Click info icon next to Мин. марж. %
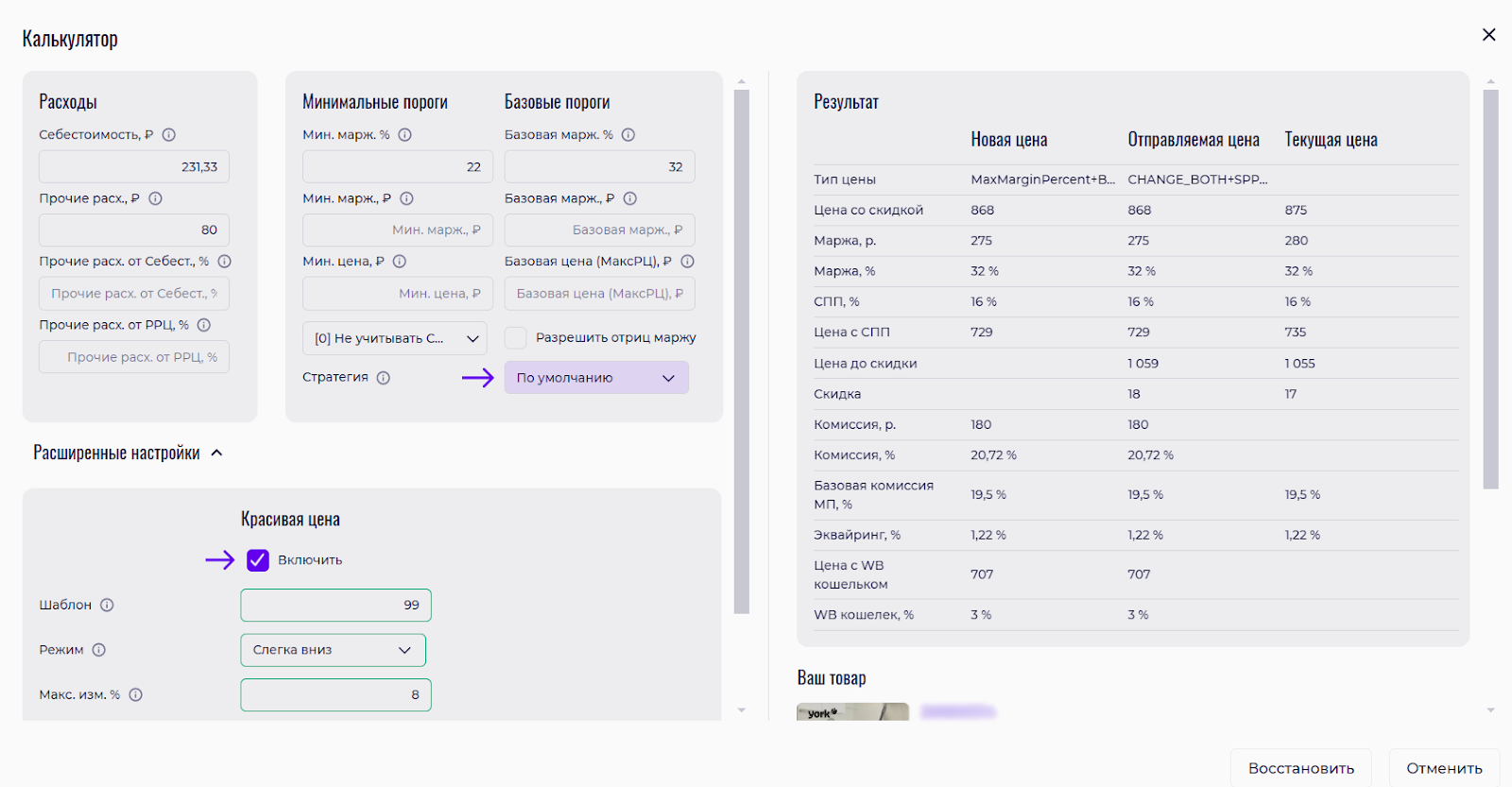The width and height of the screenshot is (1512, 787). (404, 135)
